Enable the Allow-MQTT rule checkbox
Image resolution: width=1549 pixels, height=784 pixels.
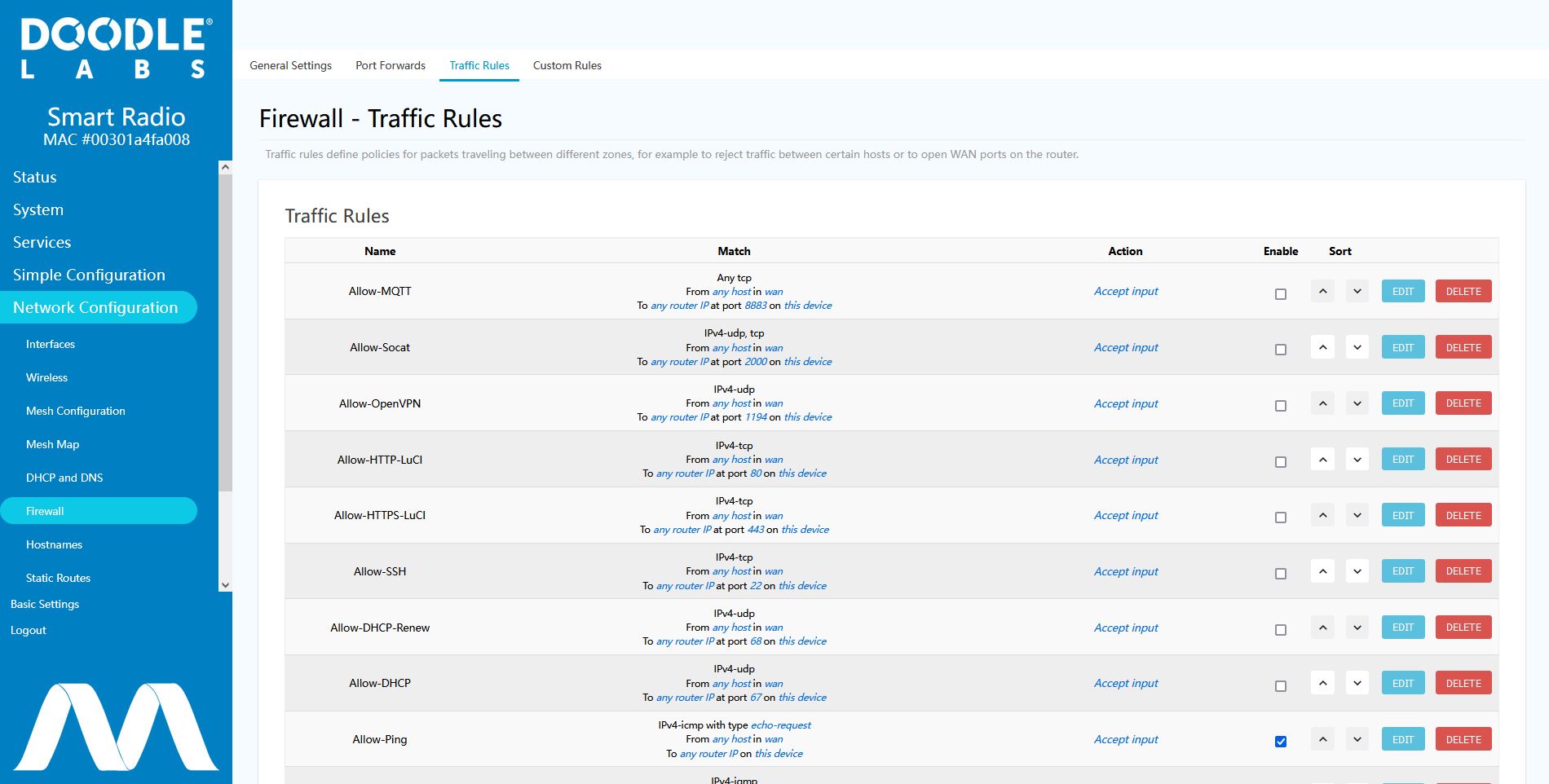point(1281,293)
